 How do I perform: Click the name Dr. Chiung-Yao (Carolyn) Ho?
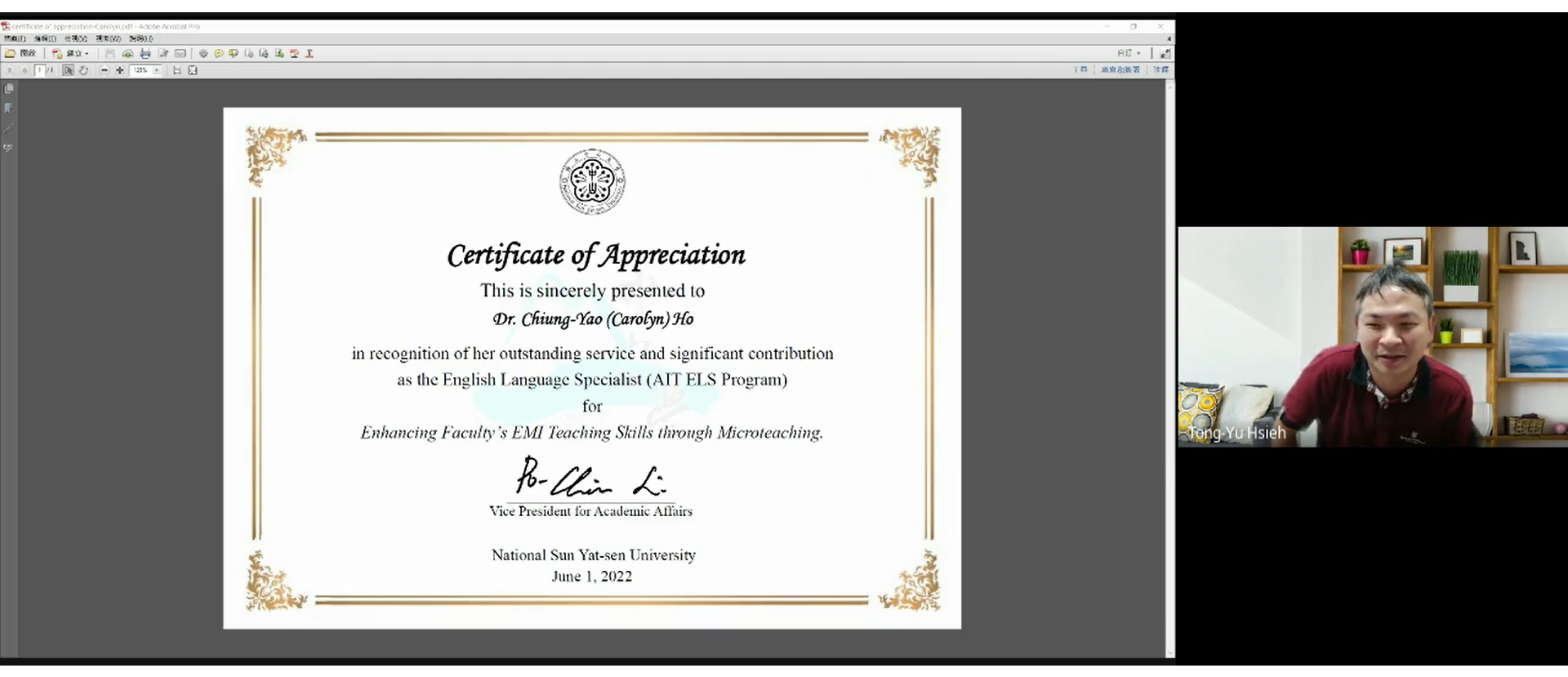[x=593, y=319]
